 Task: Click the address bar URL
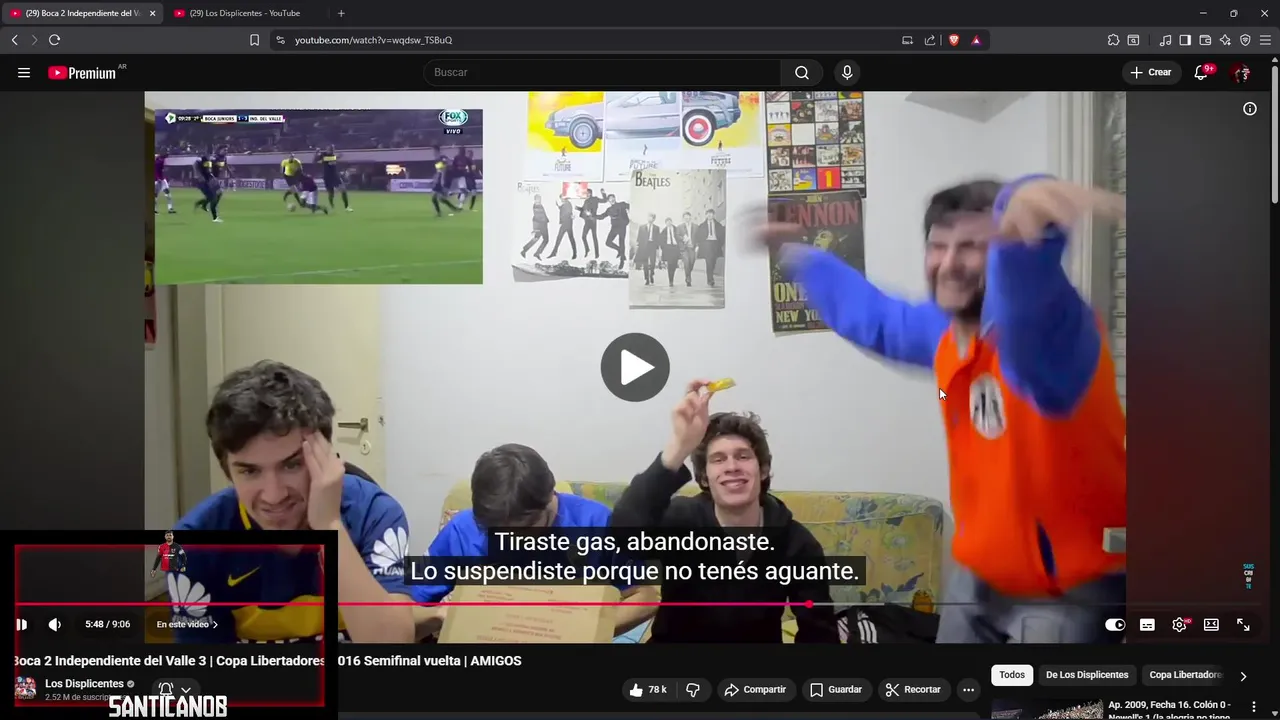(374, 40)
